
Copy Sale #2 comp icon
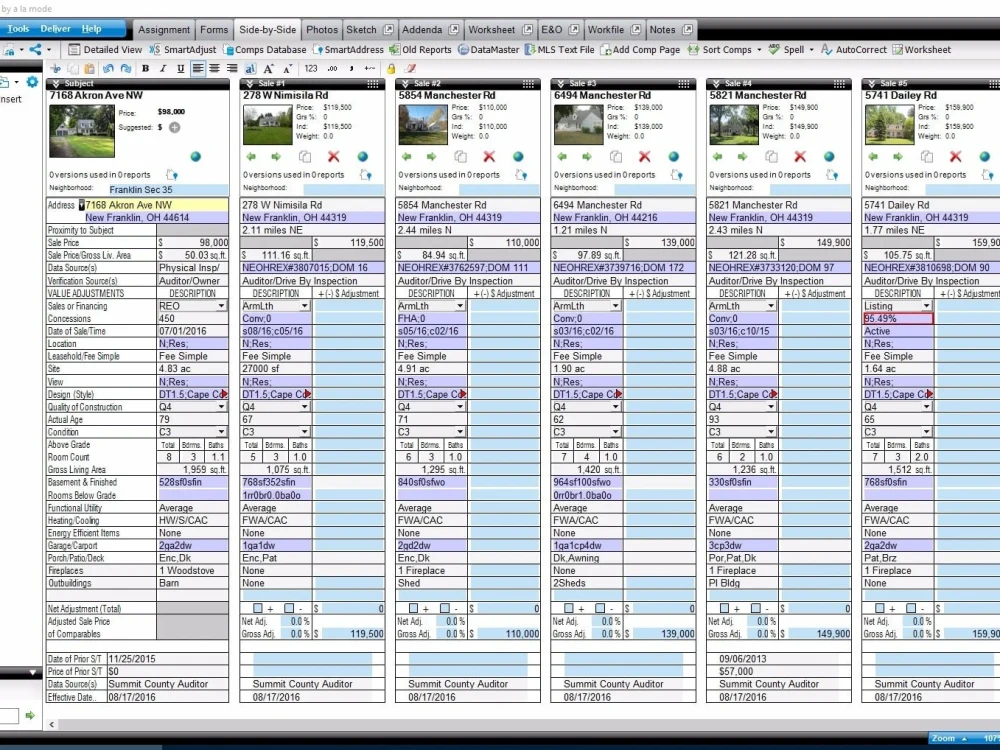(460, 156)
